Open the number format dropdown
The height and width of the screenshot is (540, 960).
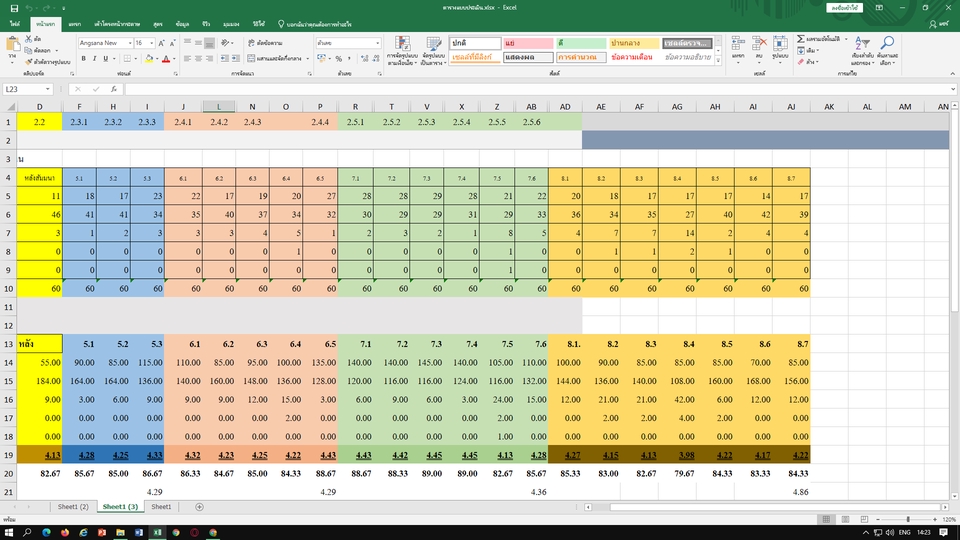(377, 43)
